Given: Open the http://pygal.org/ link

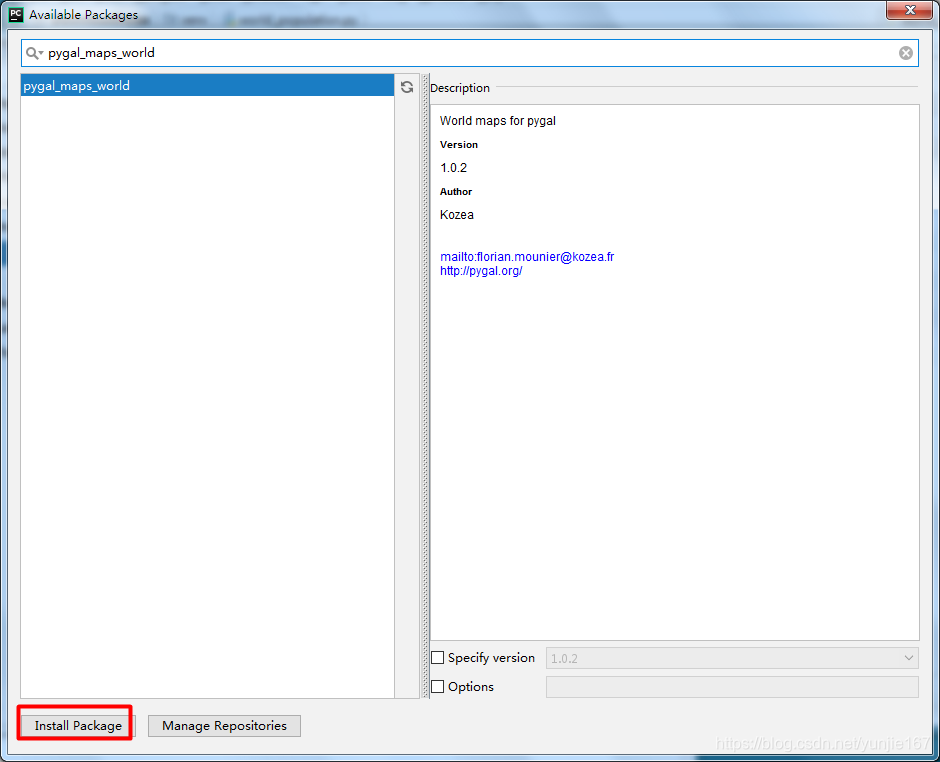Looking at the screenshot, I should click(481, 271).
